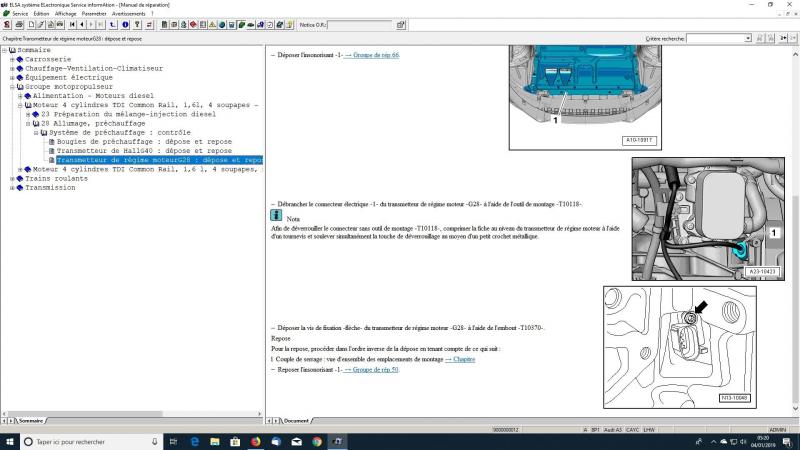800x450 pixels.
Task: Open the Paramétrer menu
Action: pos(94,14)
